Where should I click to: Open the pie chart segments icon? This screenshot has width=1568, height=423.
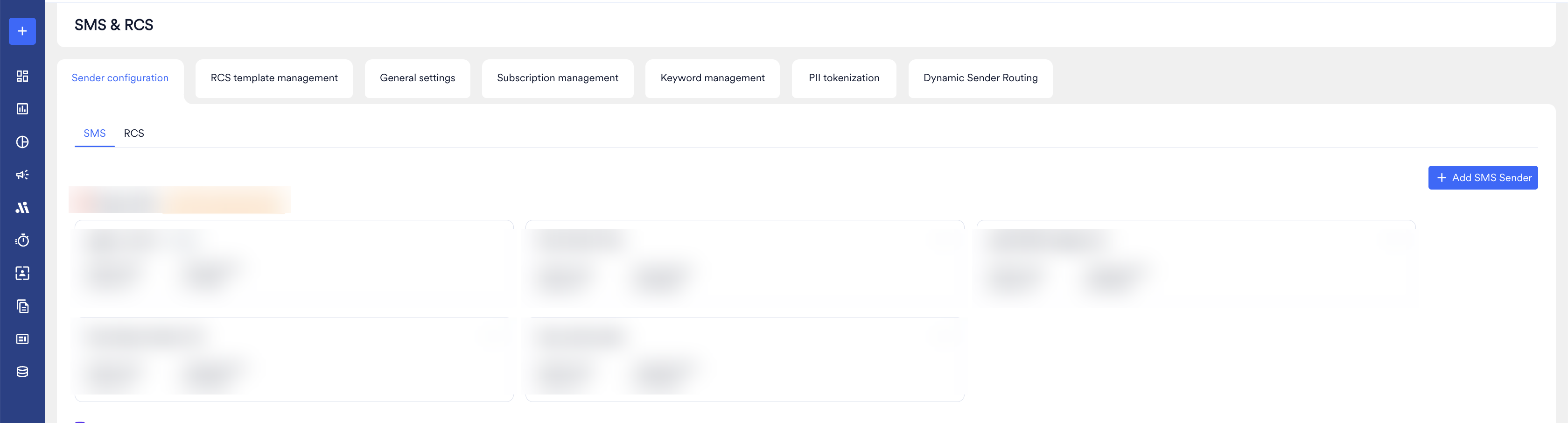coord(22,142)
